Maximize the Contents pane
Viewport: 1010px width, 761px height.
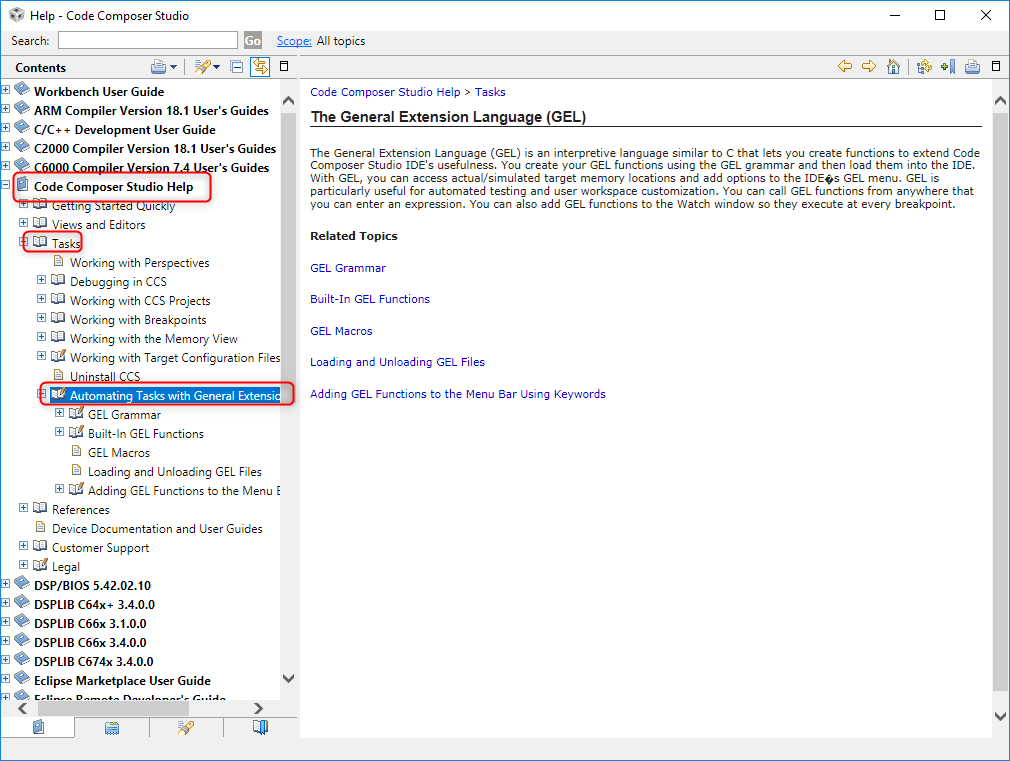click(x=283, y=66)
